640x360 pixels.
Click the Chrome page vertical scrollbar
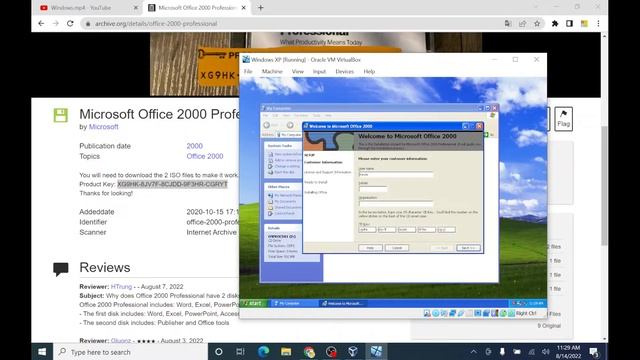pyautogui.click(x=604, y=186)
